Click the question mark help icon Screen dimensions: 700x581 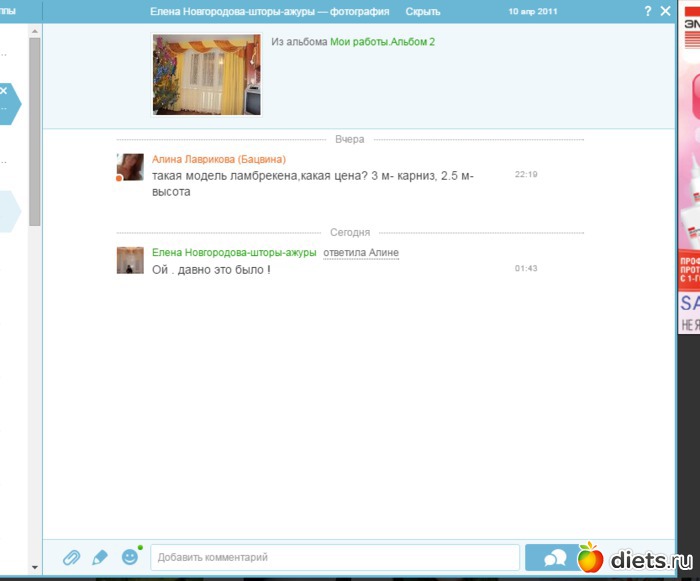pos(647,11)
